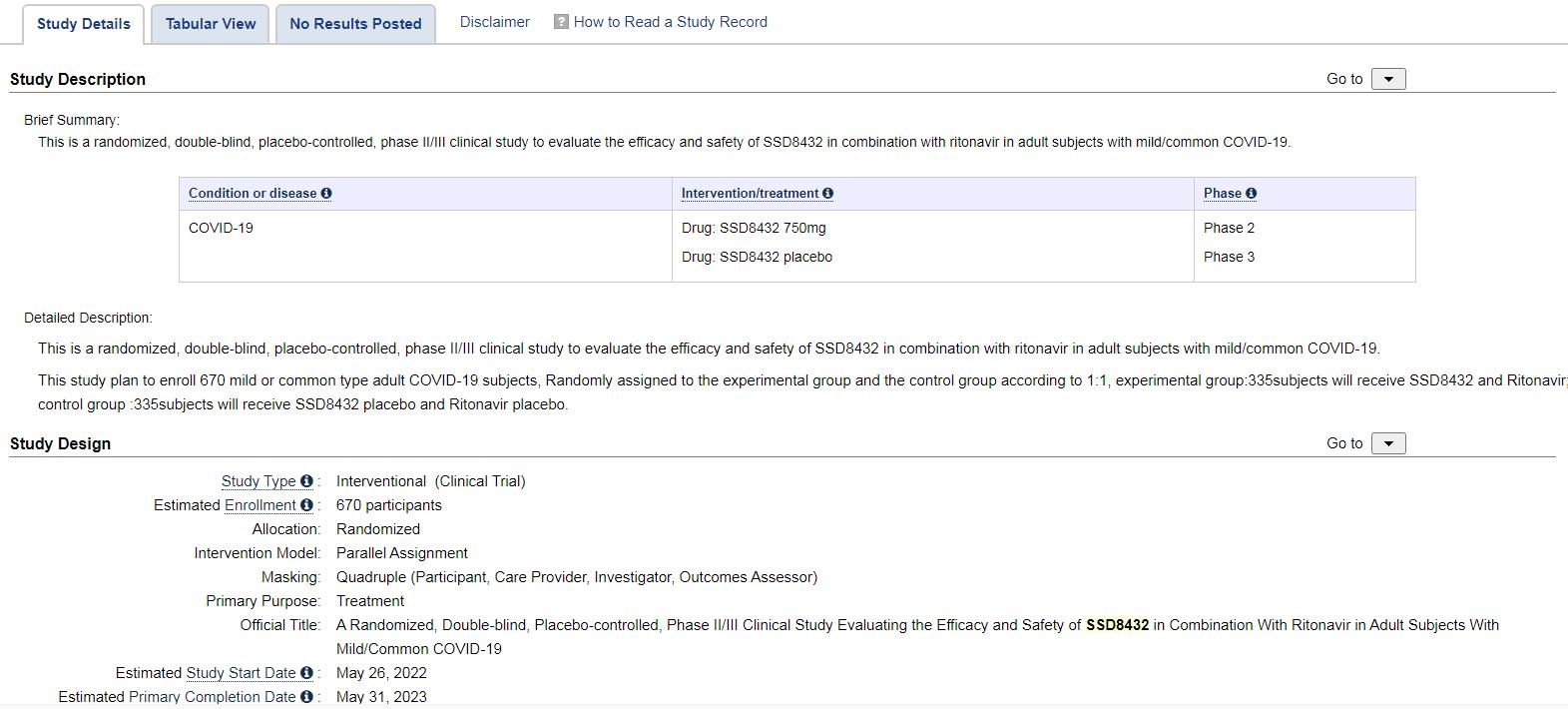This screenshot has width=1568, height=709.
Task: Click the Enrollment glossary link
Action: [x=260, y=505]
